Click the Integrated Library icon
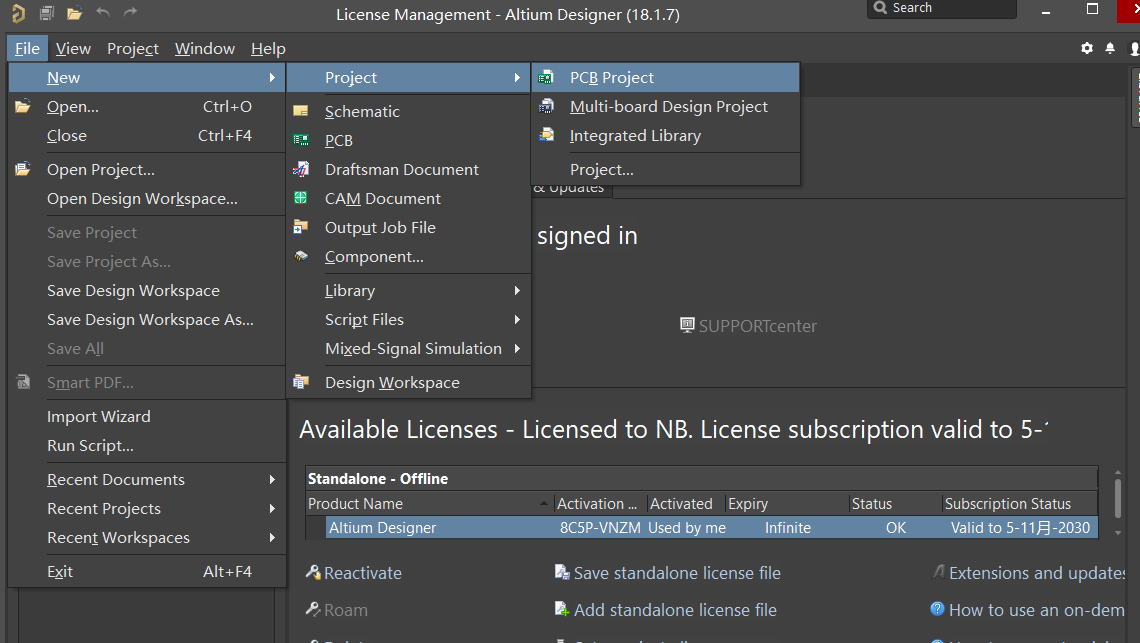1140x643 pixels. tap(546, 136)
